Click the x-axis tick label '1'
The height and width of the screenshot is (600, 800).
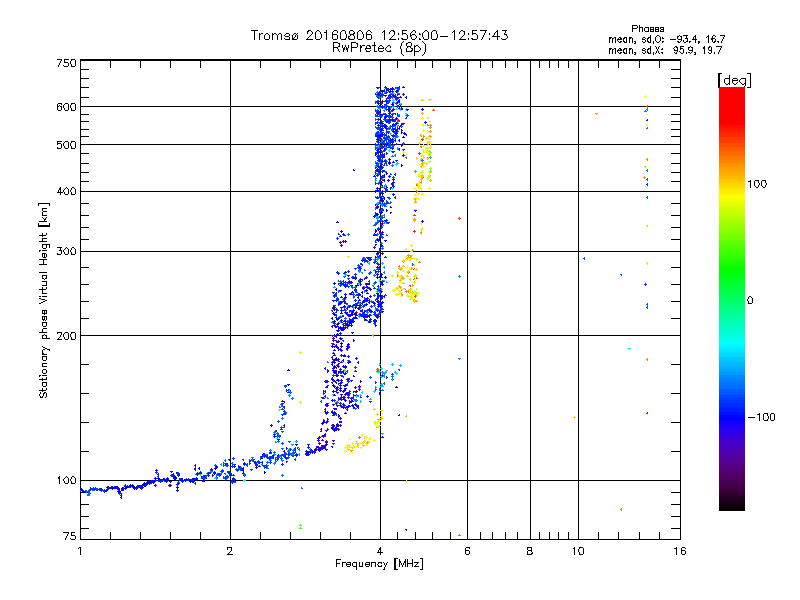point(80,551)
